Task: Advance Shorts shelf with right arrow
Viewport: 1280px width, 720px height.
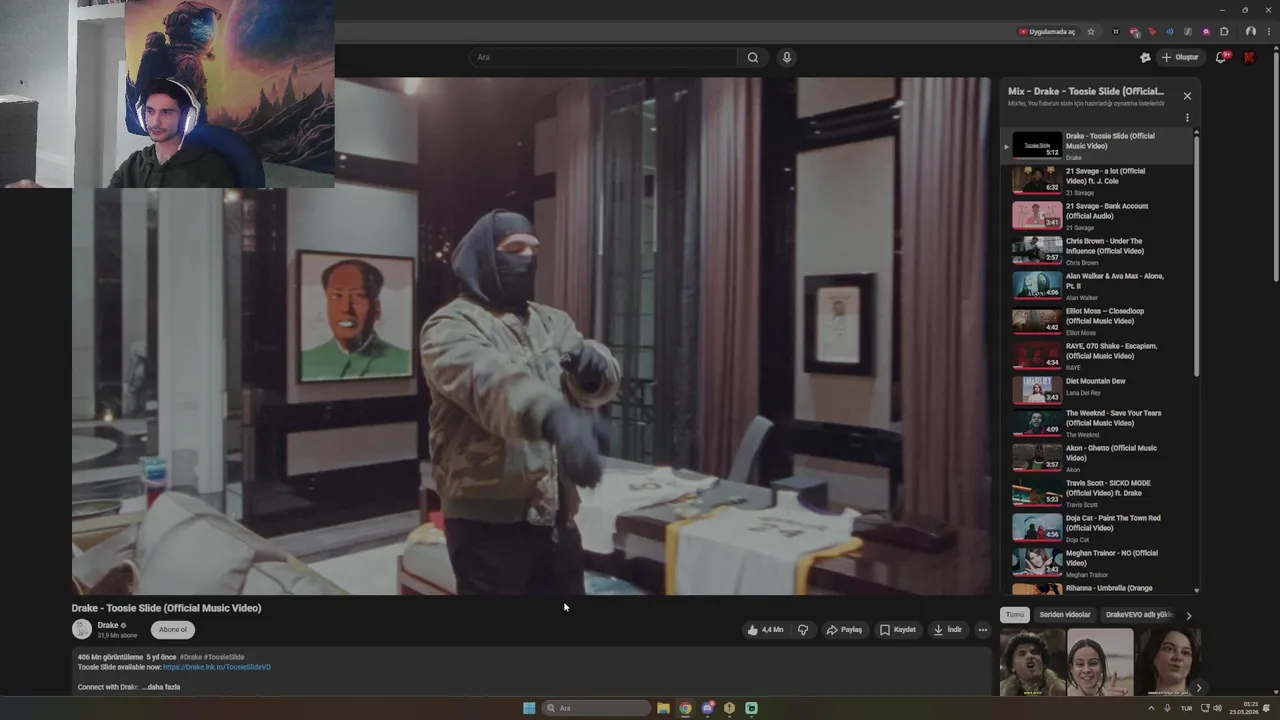Action: tap(1198, 687)
